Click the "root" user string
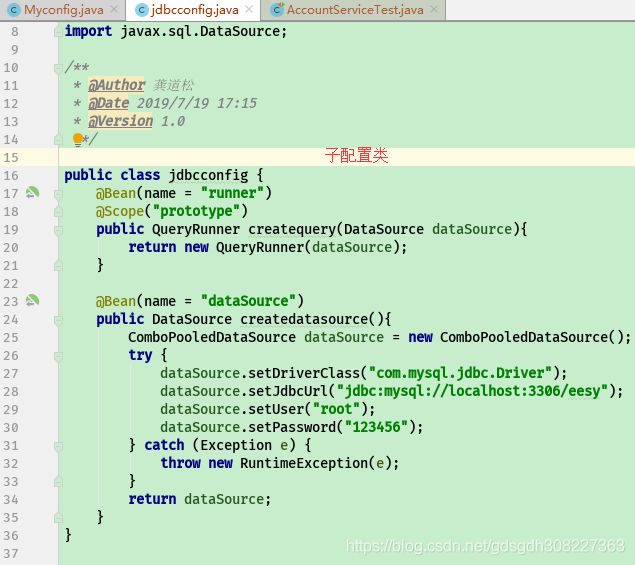The width and height of the screenshot is (635, 565). tap(336, 409)
